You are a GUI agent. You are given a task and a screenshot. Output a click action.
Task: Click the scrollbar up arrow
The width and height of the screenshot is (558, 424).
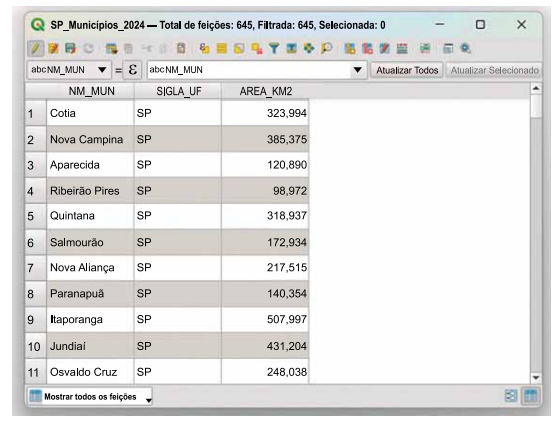point(536,88)
